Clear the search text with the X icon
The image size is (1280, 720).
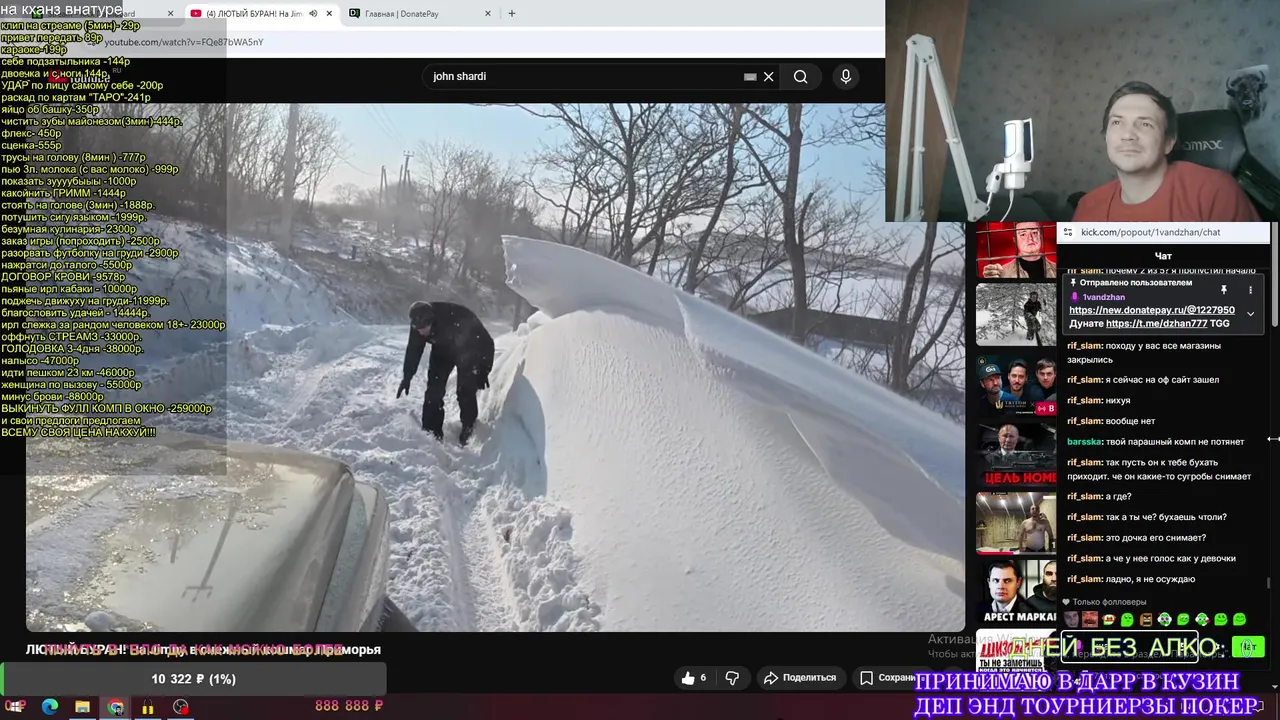(769, 77)
